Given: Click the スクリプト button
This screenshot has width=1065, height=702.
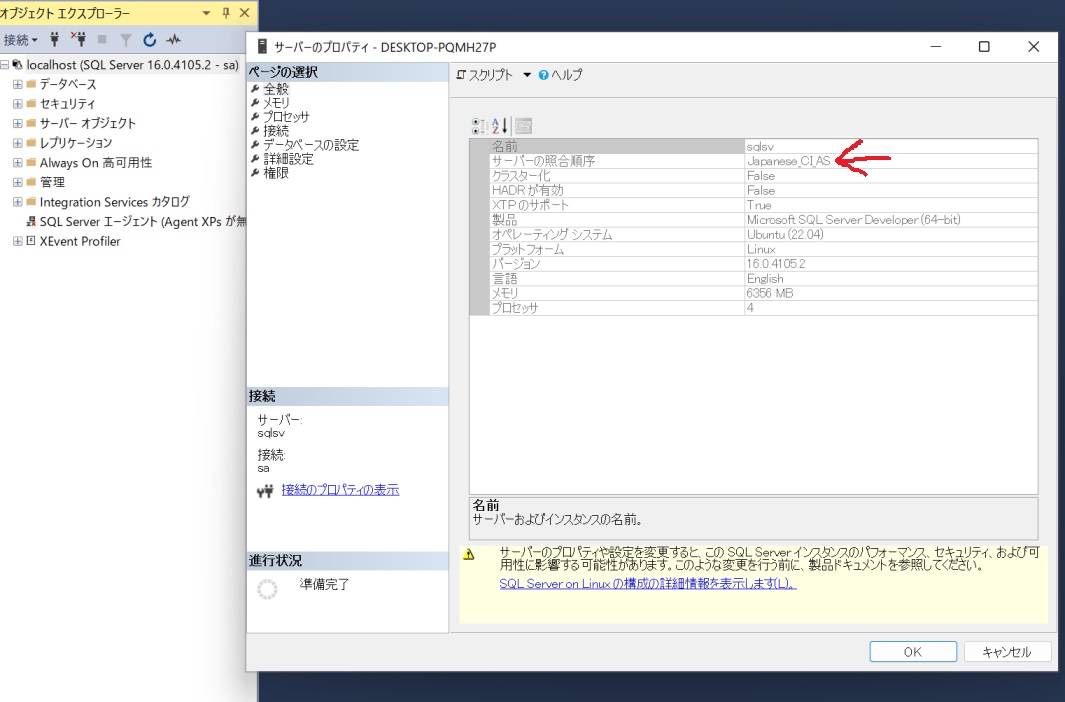Looking at the screenshot, I should (x=485, y=75).
